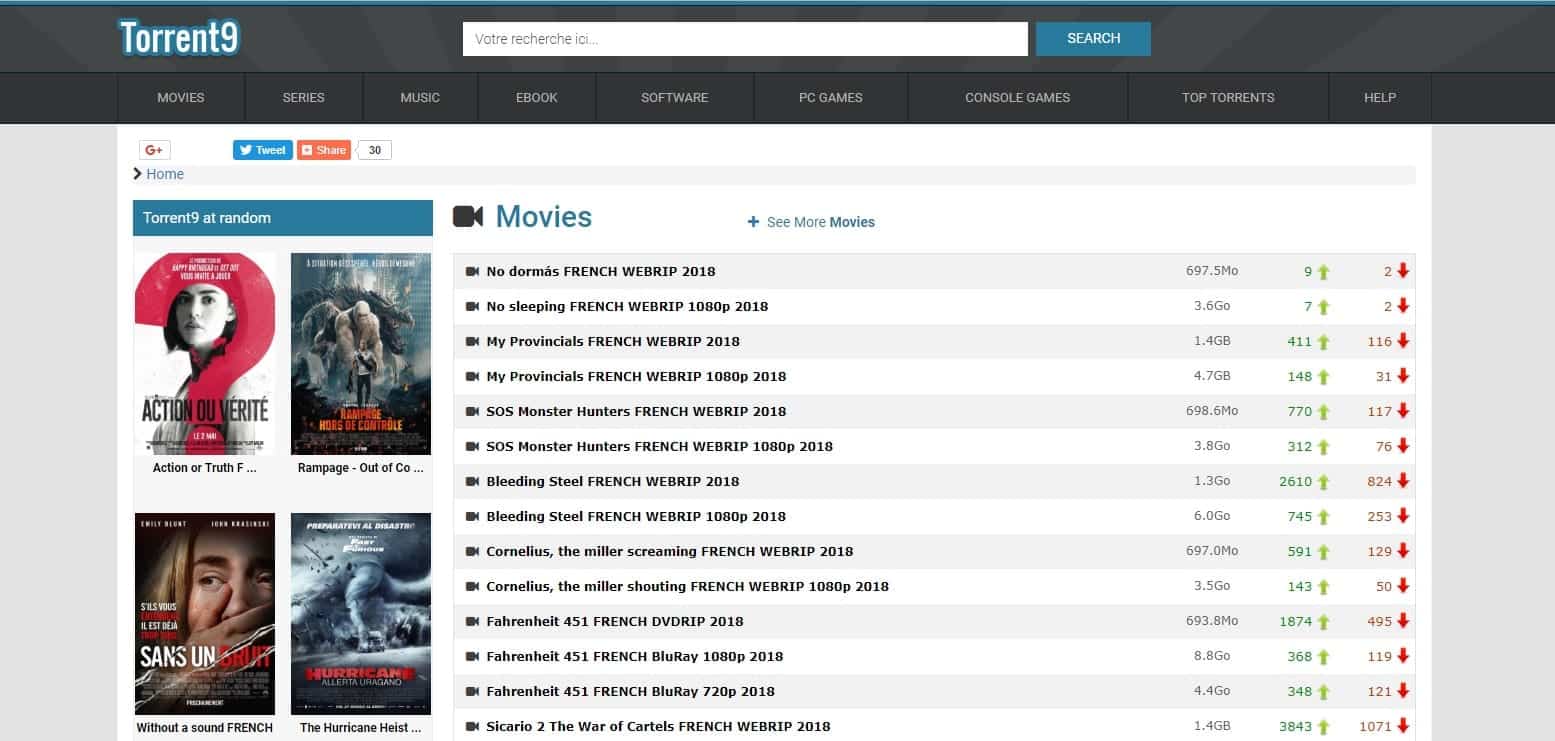Viewport: 1555px width, 741px height.
Task: Open the Rampage - Out of Control poster
Action: [361, 354]
